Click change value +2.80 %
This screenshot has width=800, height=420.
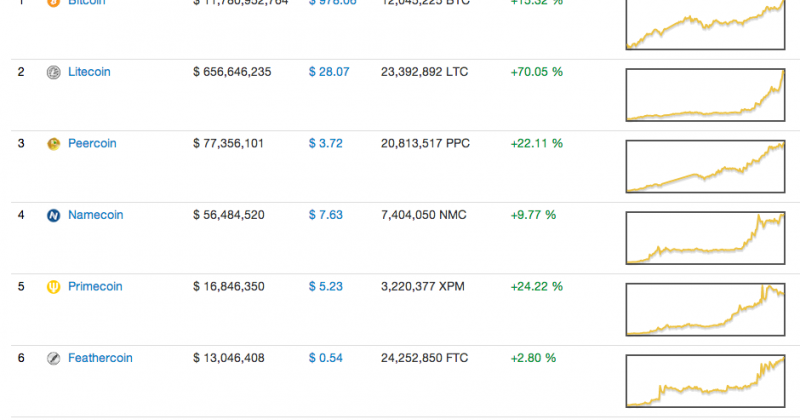pos(533,358)
